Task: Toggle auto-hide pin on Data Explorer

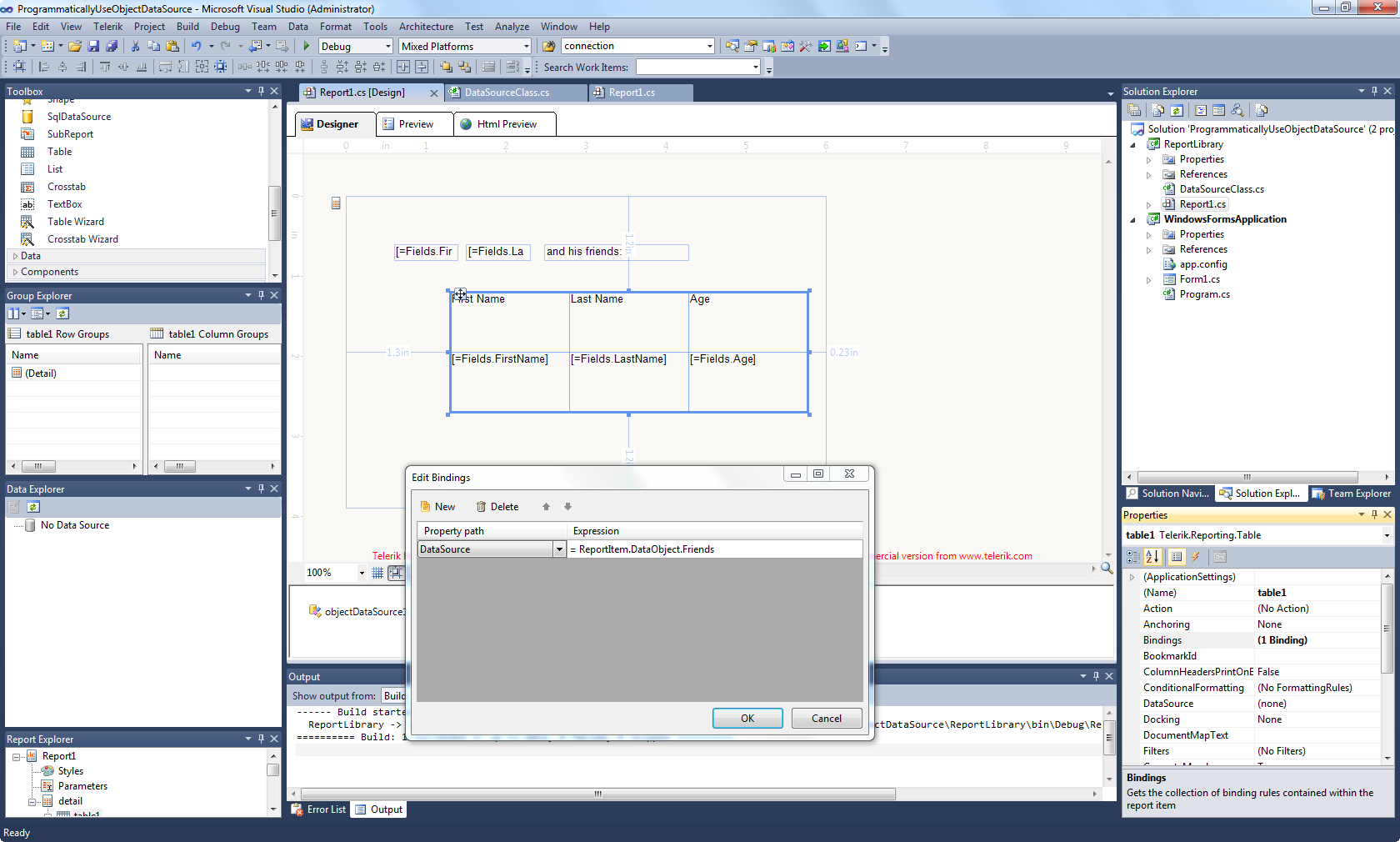Action: (261, 489)
